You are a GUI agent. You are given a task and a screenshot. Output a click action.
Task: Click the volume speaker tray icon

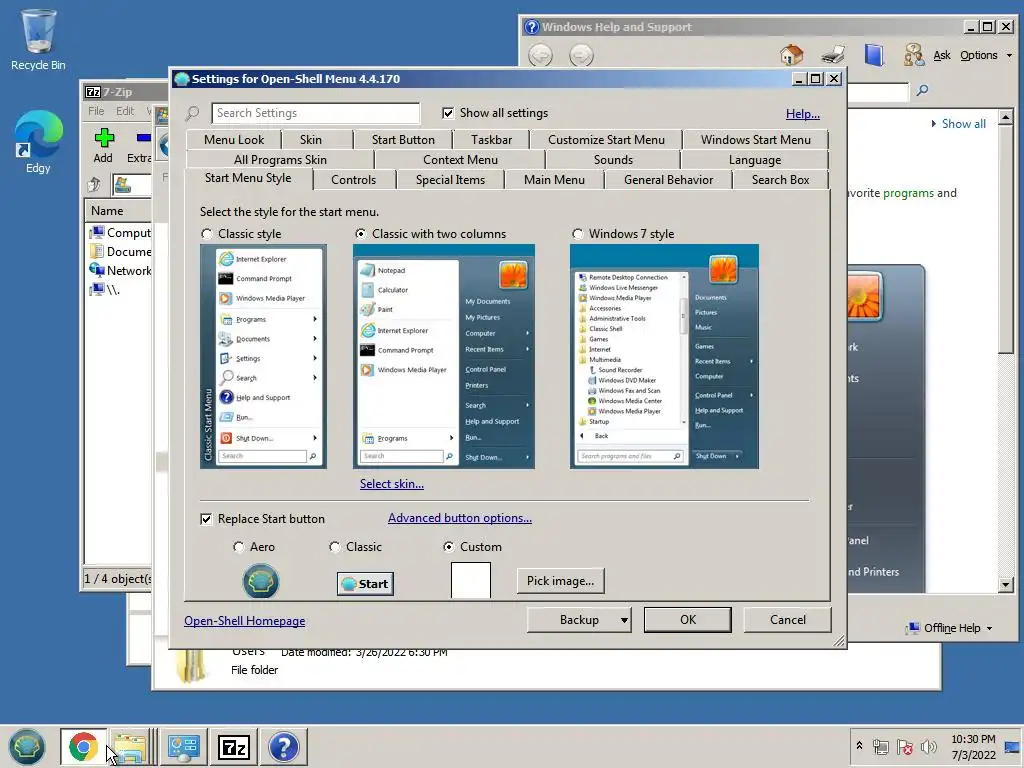928,746
